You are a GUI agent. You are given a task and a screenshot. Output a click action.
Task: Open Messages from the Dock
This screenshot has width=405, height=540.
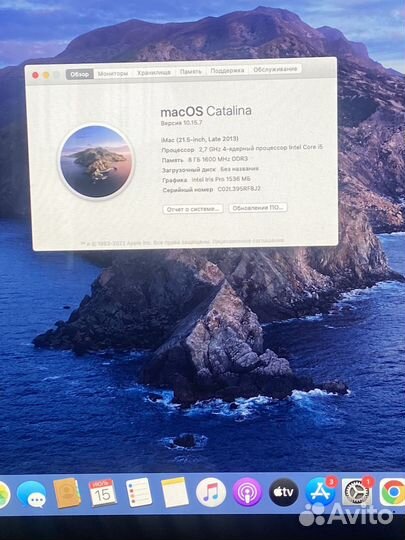(31, 495)
